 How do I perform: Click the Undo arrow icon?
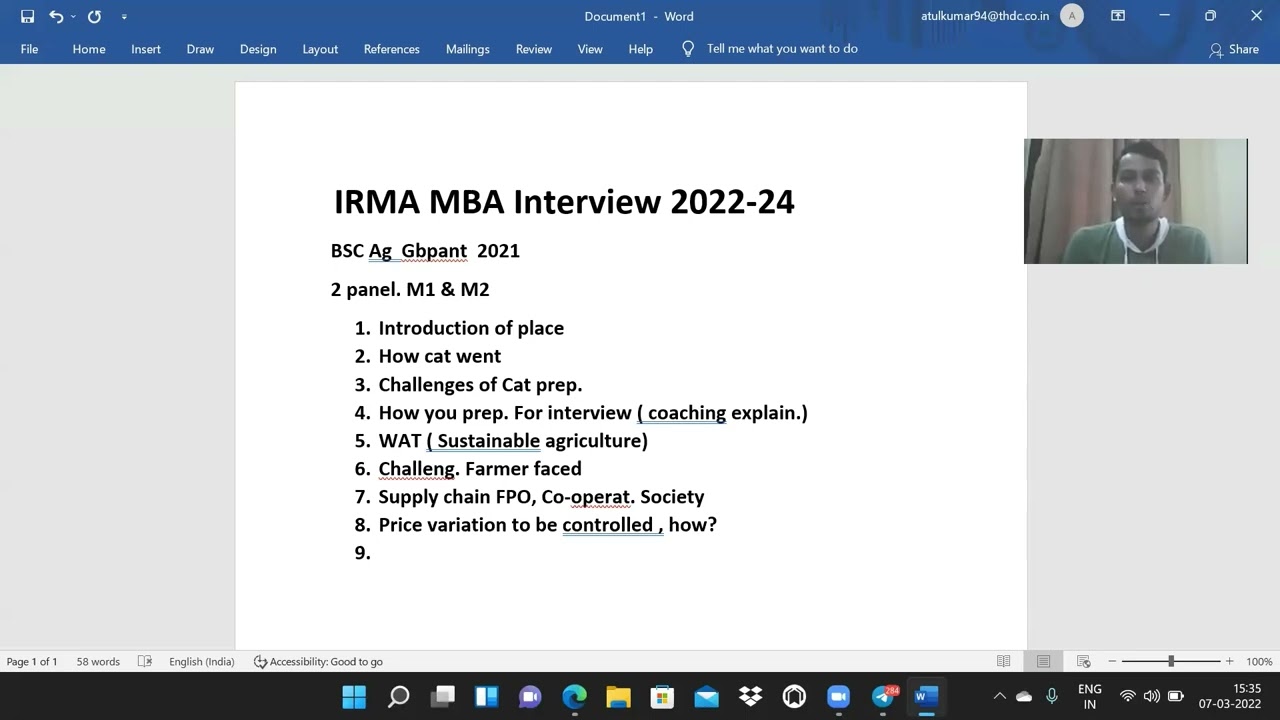click(x=56, y=16)
